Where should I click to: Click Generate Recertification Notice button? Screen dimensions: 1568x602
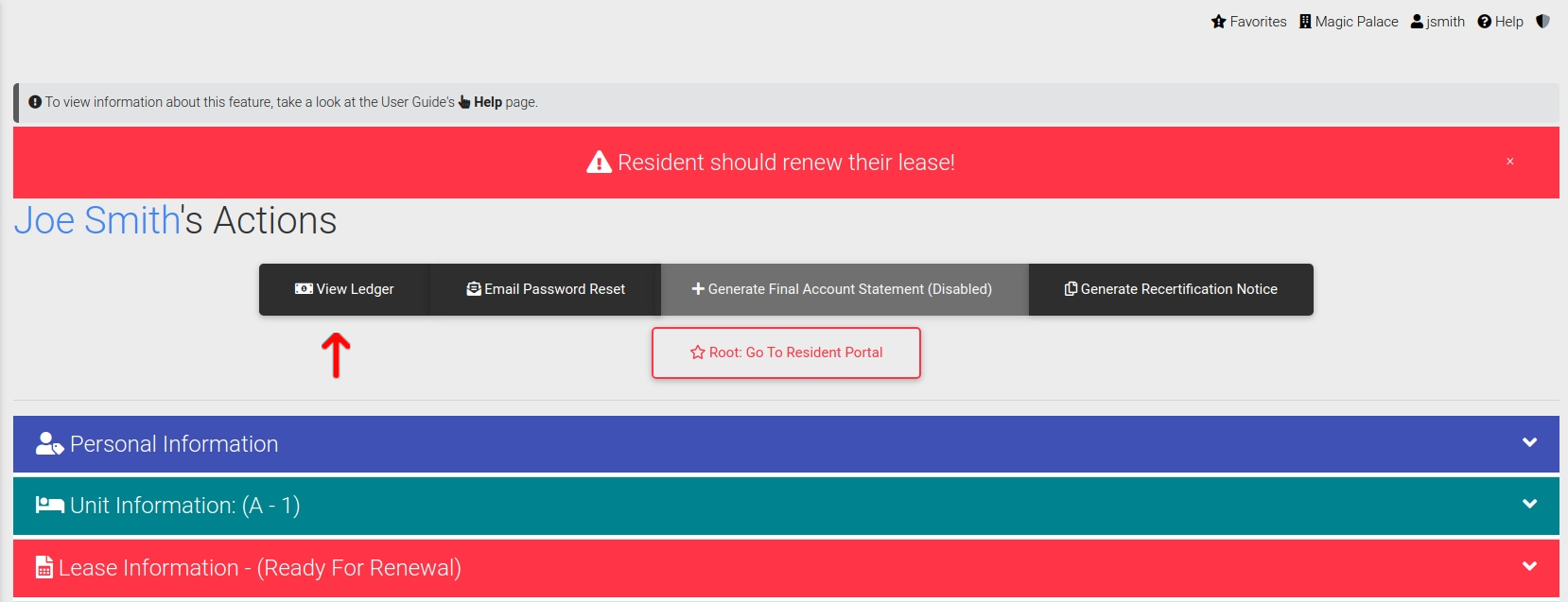pyautogui.click(x=1171, y=289)
